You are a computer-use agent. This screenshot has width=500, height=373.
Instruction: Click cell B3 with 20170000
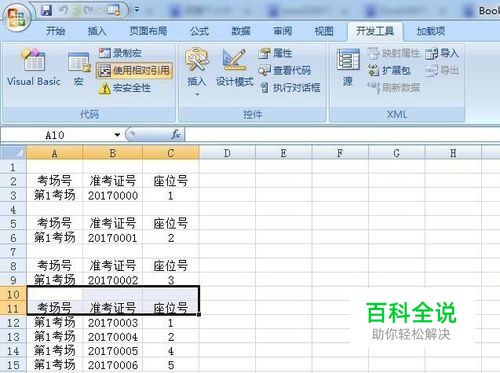pyautogui.click(x=112, y=195)
